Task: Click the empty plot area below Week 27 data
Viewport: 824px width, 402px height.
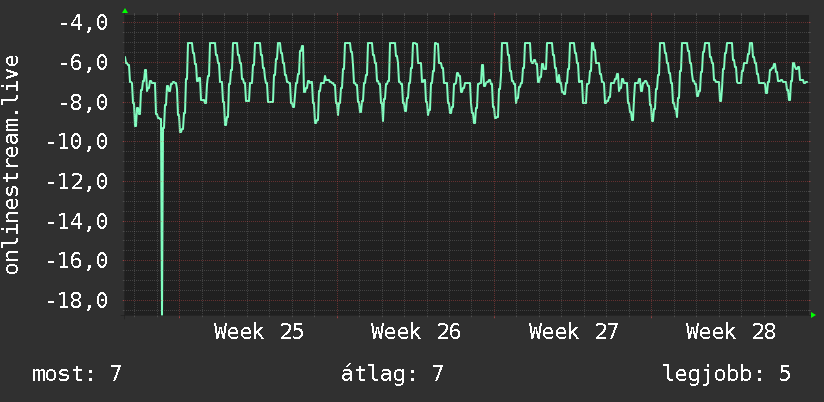Action: (573, 221)
